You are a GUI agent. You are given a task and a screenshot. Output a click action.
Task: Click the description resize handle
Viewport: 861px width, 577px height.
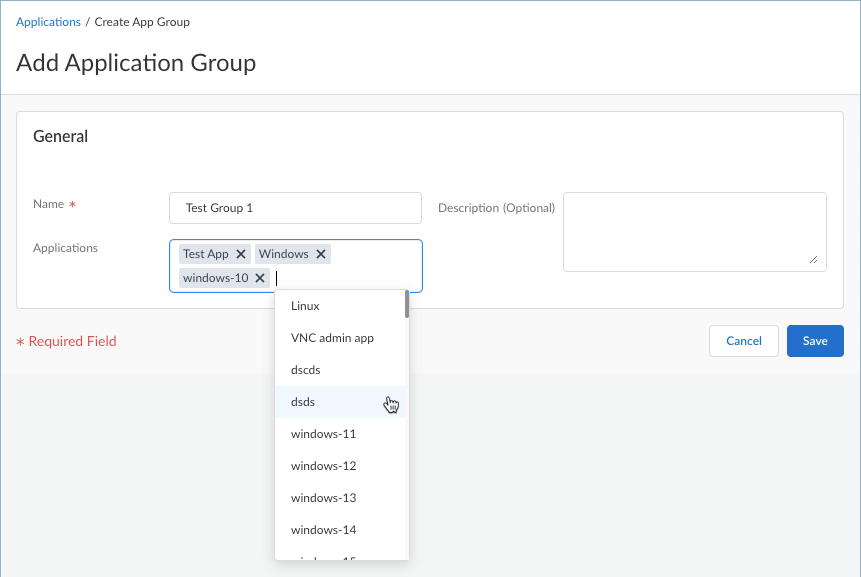coord(813,259)
